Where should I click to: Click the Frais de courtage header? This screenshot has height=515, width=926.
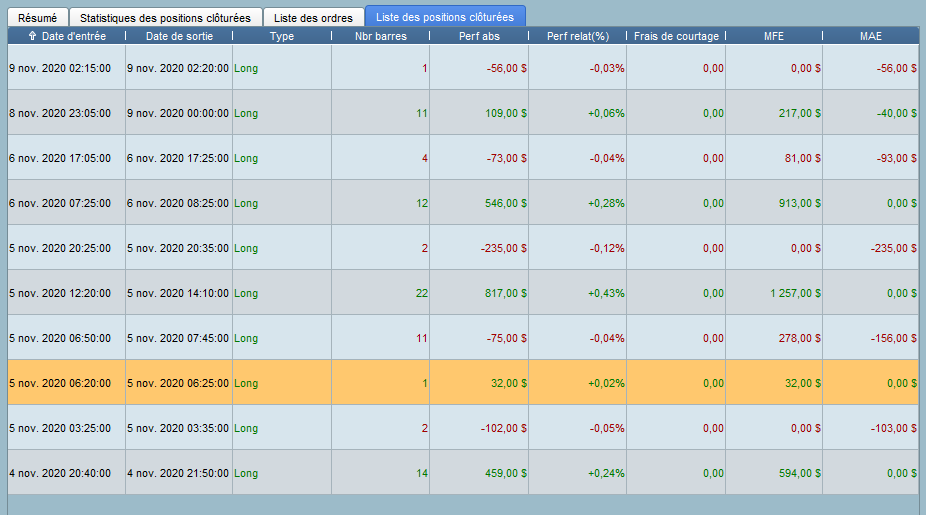tap(676, 36)
